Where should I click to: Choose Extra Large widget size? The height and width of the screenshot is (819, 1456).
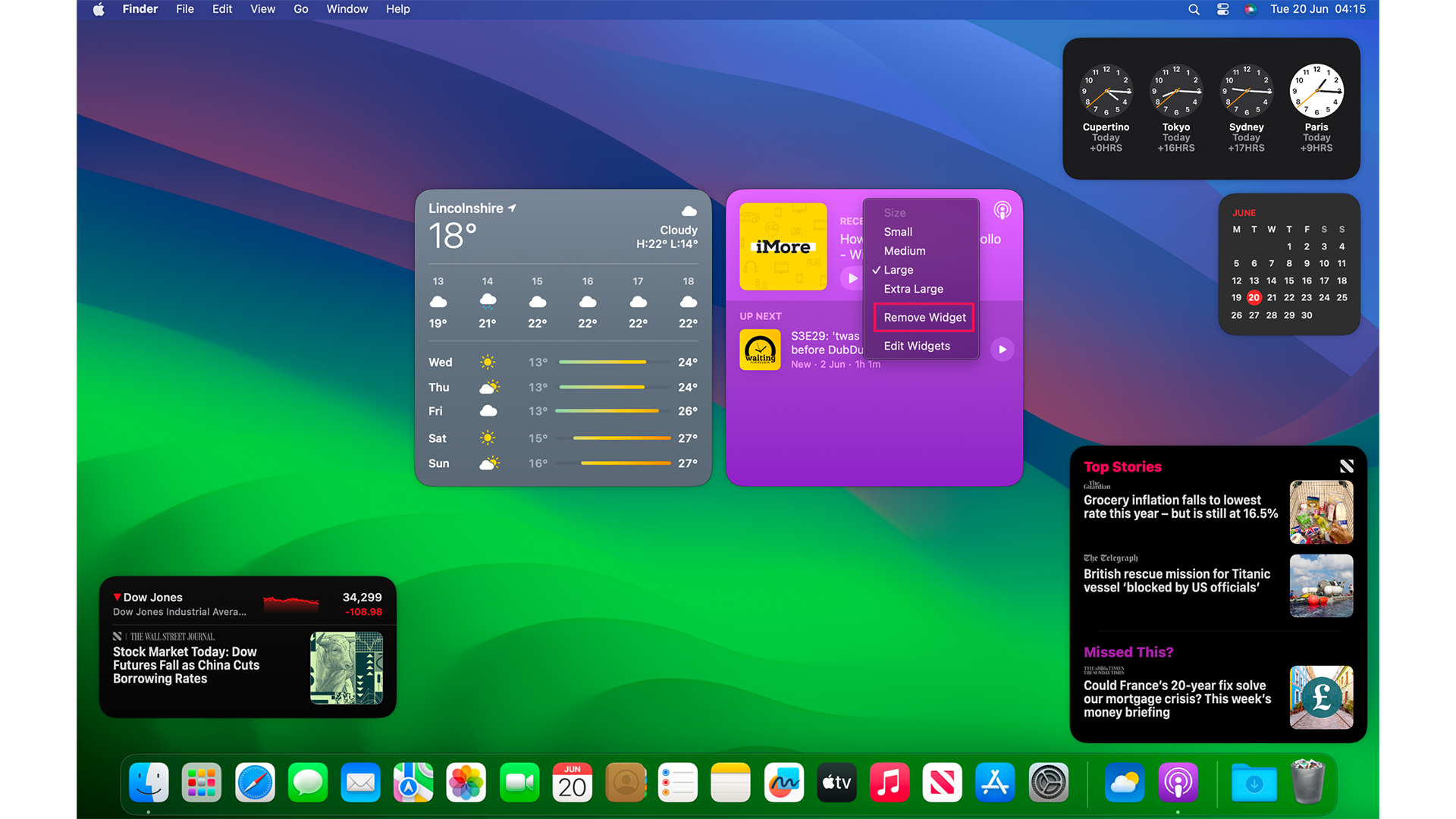click(x=913, y=289)
